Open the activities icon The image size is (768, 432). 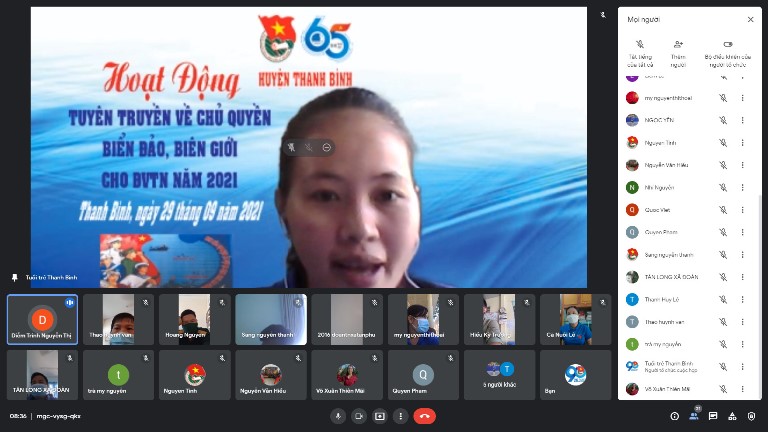tap(732, 416)
